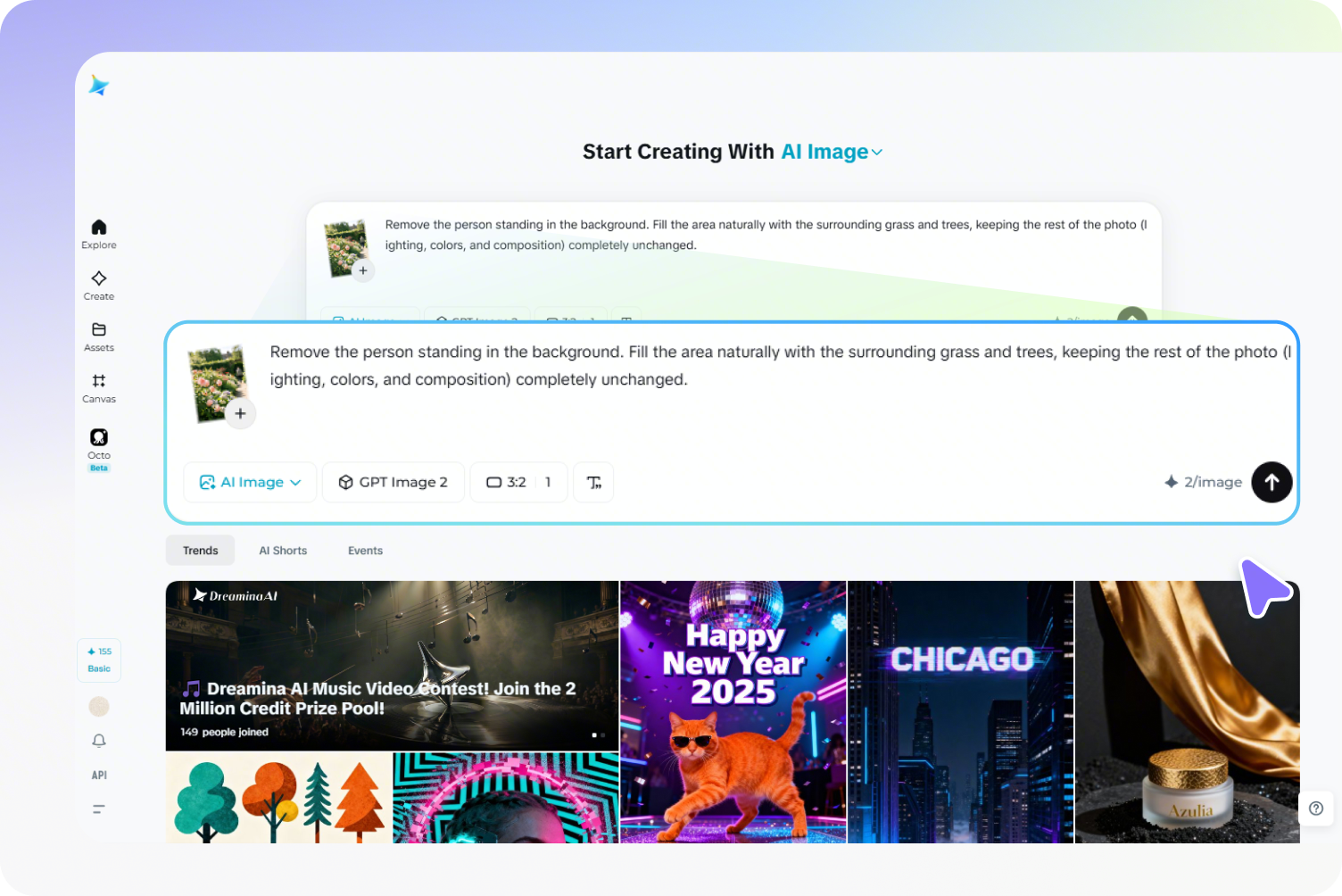
Task: Click the plus button on the large garden reference image
Action: pyautogui.click(x=240, y=414)
